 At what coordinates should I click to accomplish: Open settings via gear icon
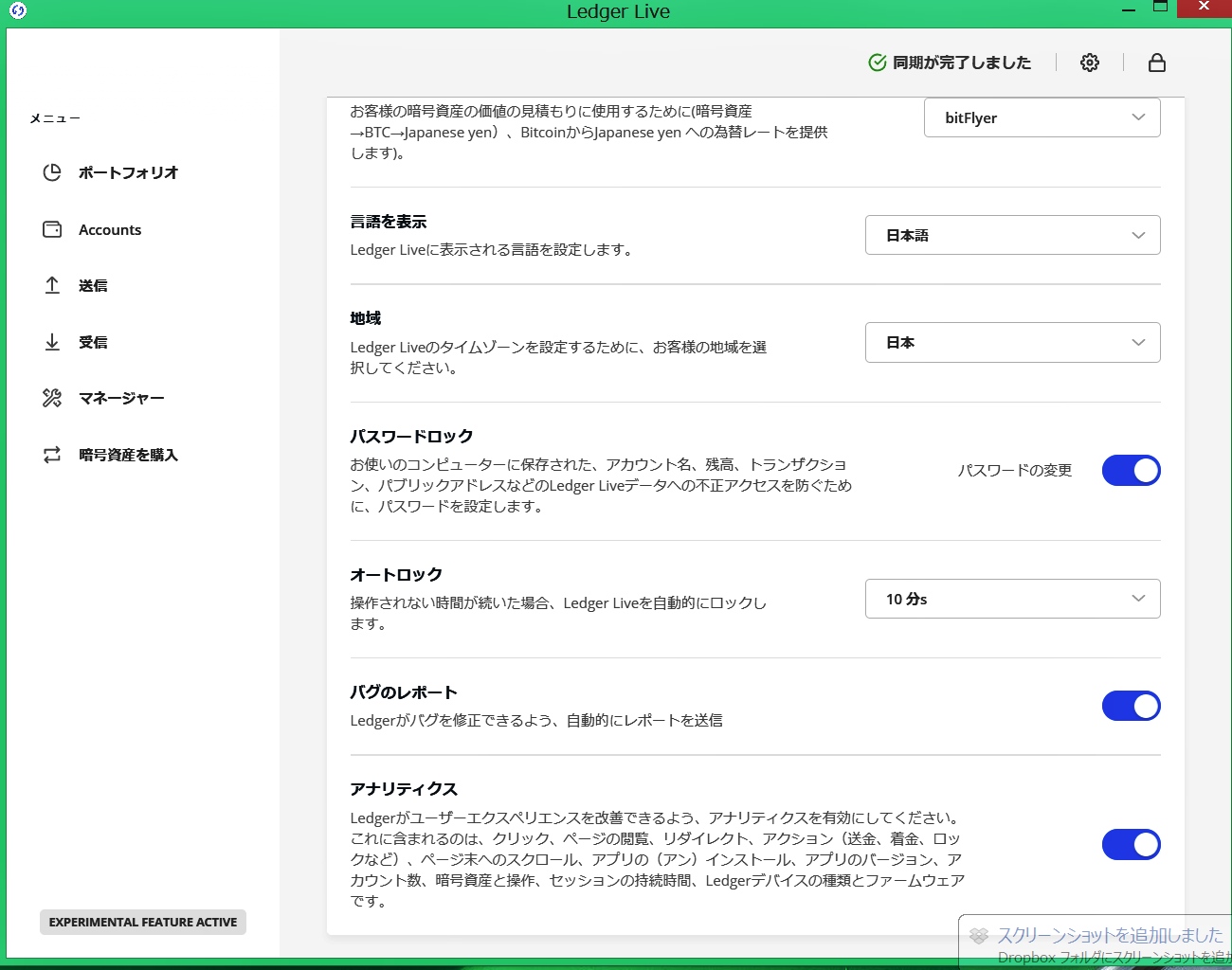pyautogui.click(x=1090, y=63)
